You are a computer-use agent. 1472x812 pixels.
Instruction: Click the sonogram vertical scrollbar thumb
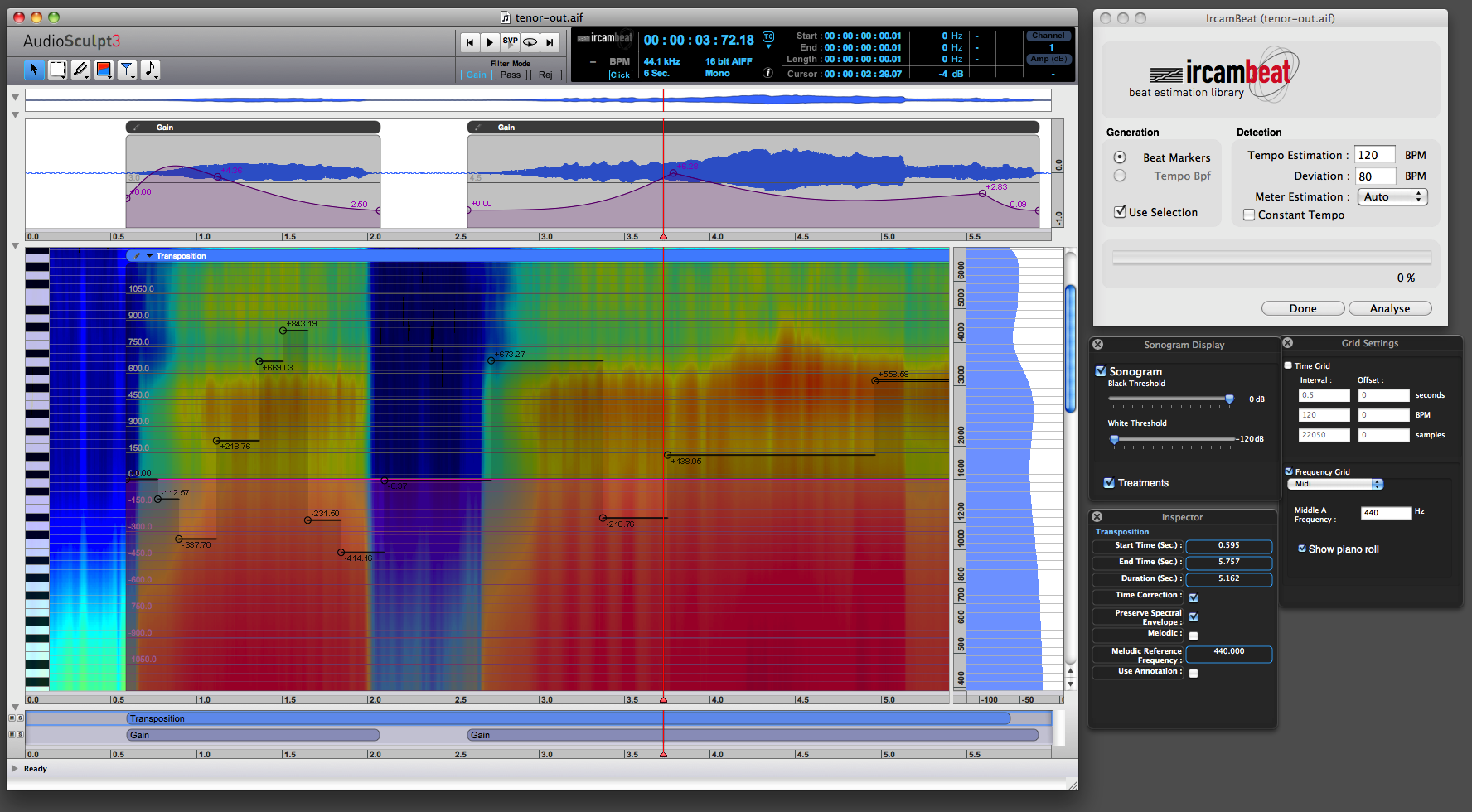tap(1070, 349)
